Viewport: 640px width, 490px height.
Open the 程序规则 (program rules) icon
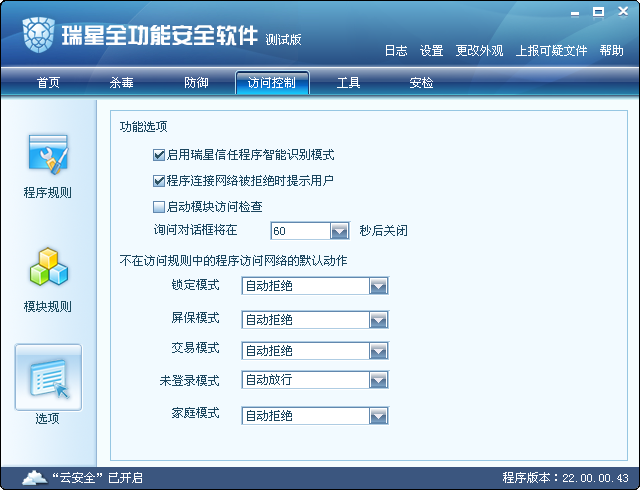point(48,155)
